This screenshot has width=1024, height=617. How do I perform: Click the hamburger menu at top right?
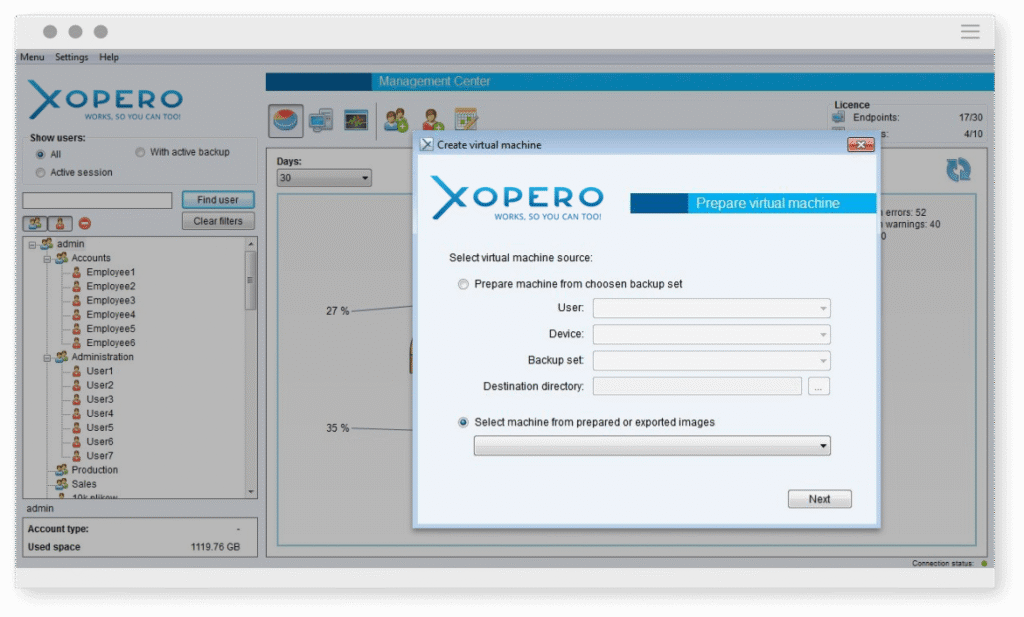pyautogui.click(x=970, y=31)
